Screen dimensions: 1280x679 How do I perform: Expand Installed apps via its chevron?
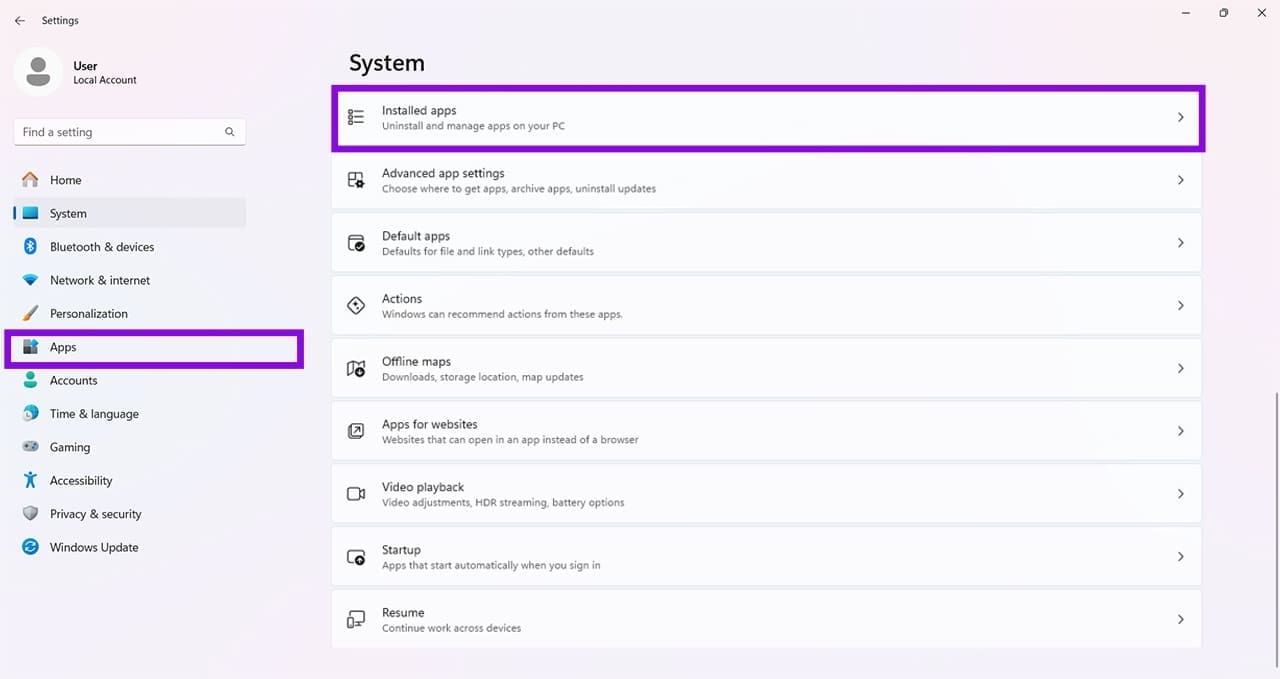tap(1181, 117)
